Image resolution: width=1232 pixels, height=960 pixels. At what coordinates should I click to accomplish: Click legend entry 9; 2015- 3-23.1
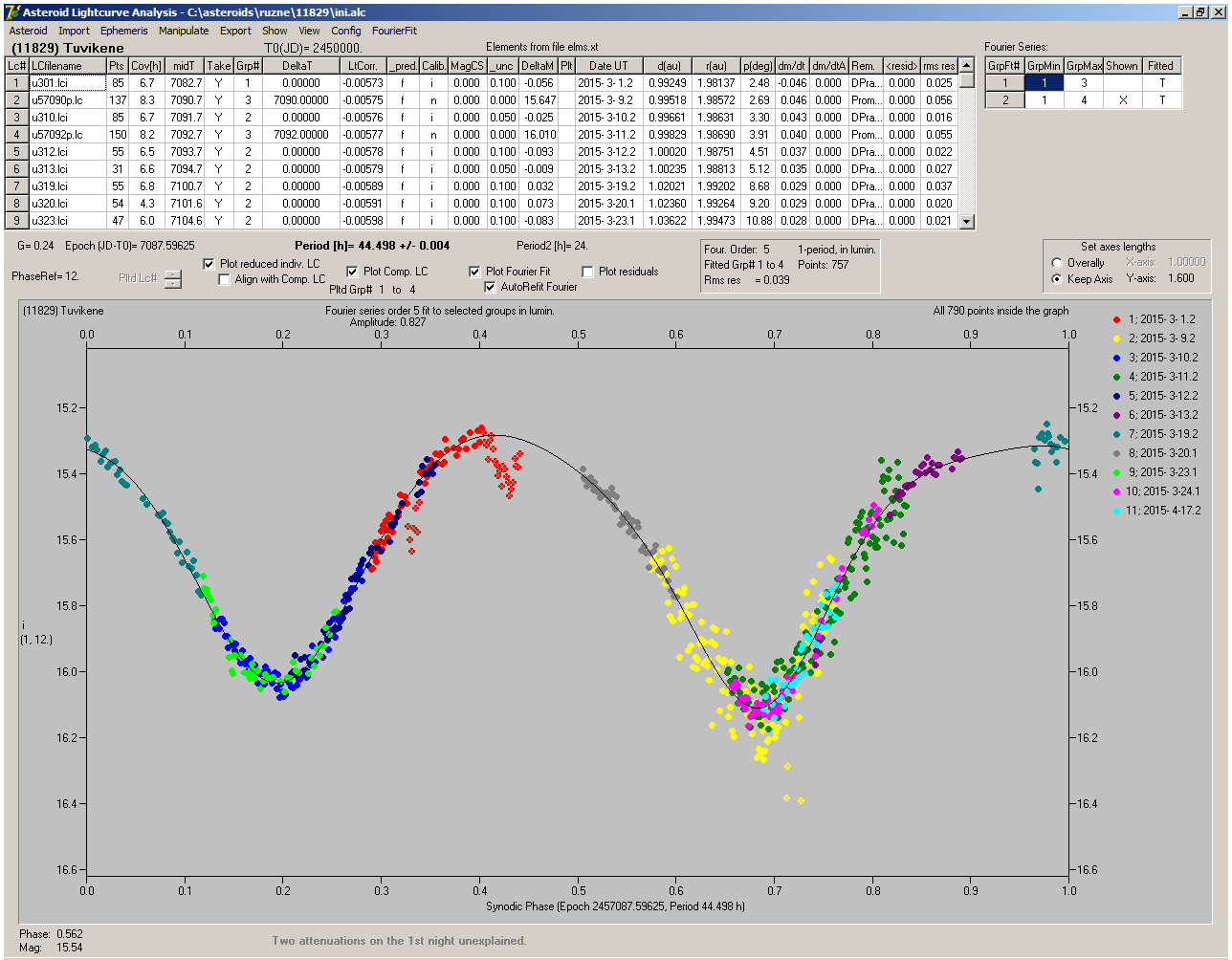1155,472
